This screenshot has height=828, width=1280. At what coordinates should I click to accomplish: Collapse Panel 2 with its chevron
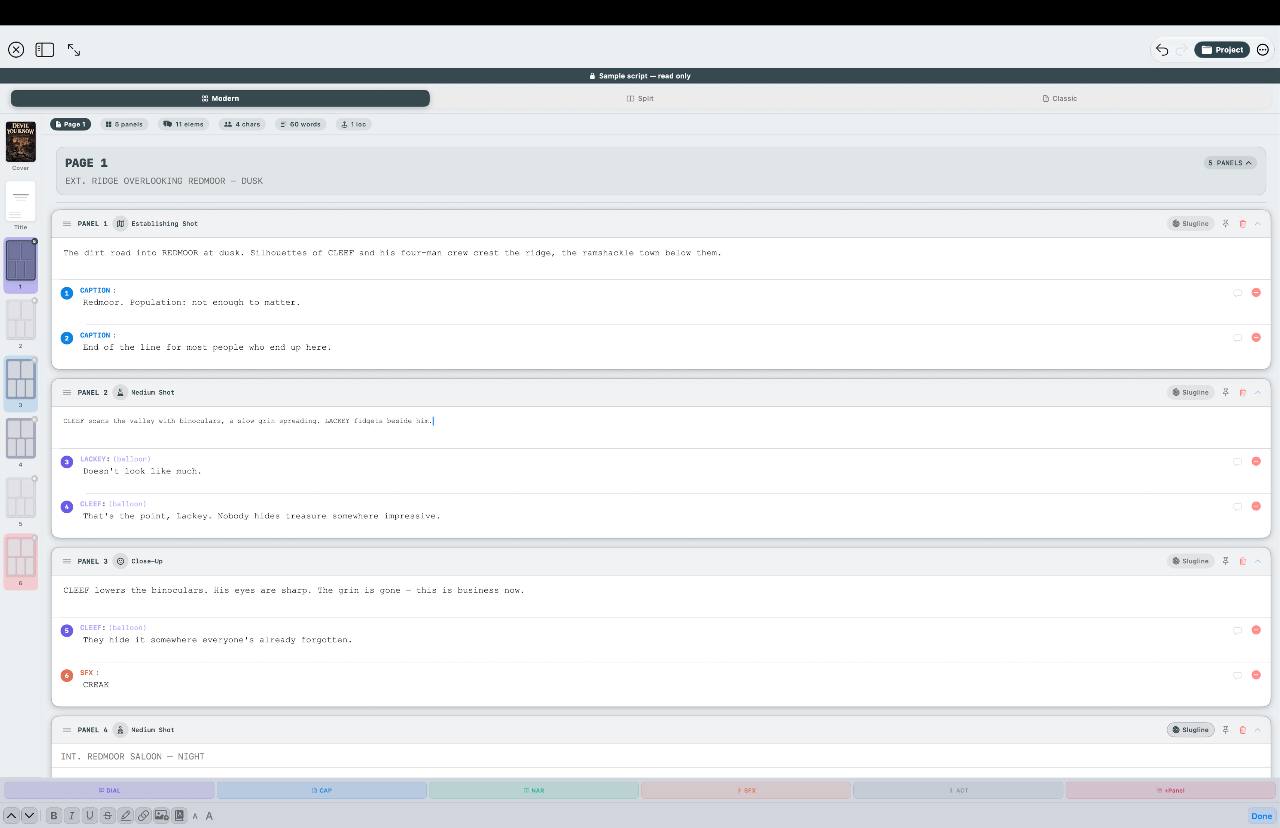click(1258, 392)
